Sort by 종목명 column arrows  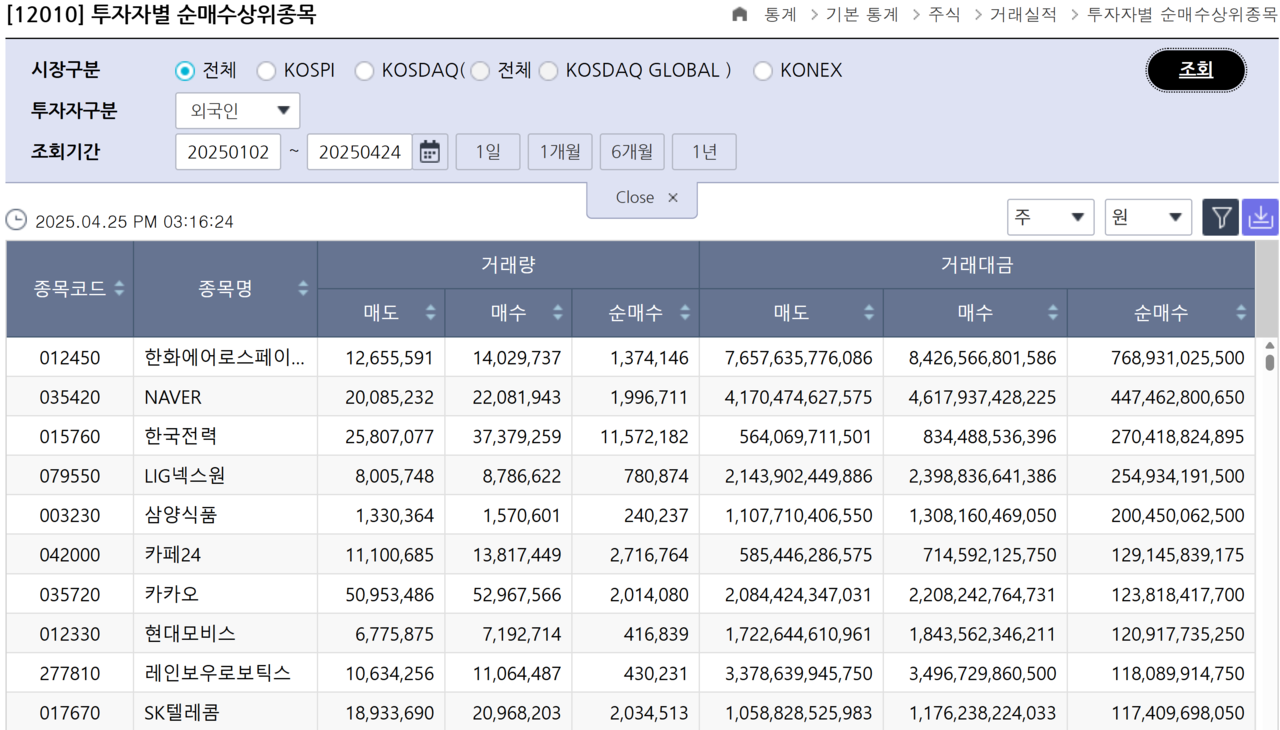click(303, 288)
